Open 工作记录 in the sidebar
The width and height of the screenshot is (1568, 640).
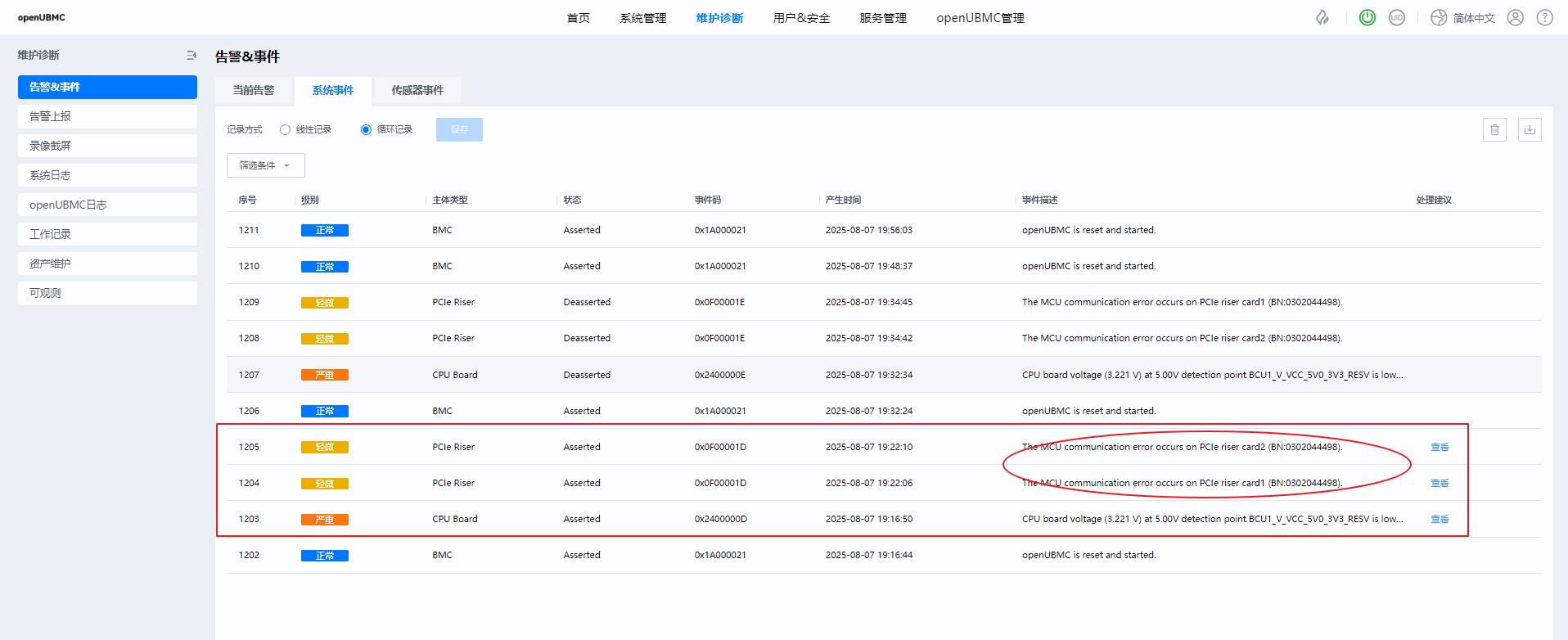(107, 234)
